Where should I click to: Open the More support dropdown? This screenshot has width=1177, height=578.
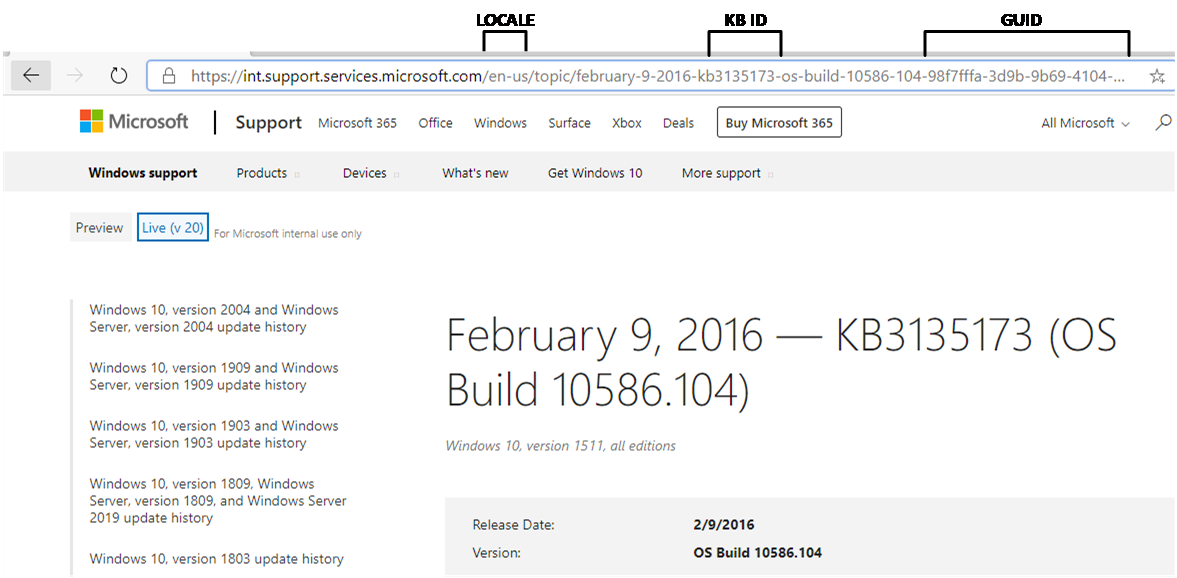pos(721,172)
